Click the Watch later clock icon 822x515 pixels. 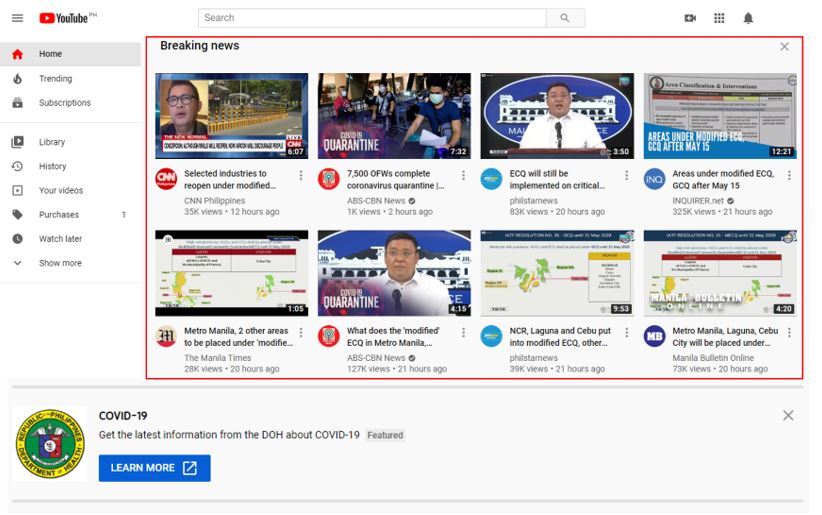(x=17, y=239)
